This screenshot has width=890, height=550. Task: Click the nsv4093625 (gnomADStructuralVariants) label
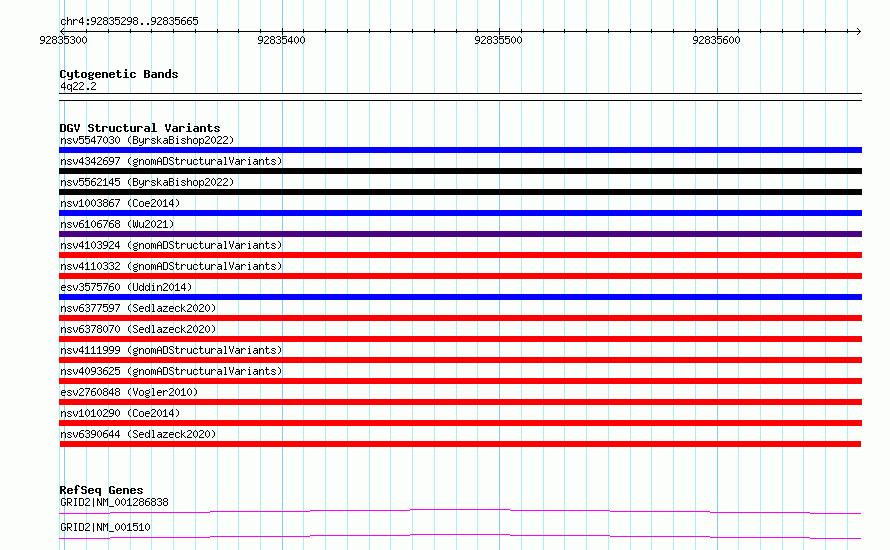point(171,371)
